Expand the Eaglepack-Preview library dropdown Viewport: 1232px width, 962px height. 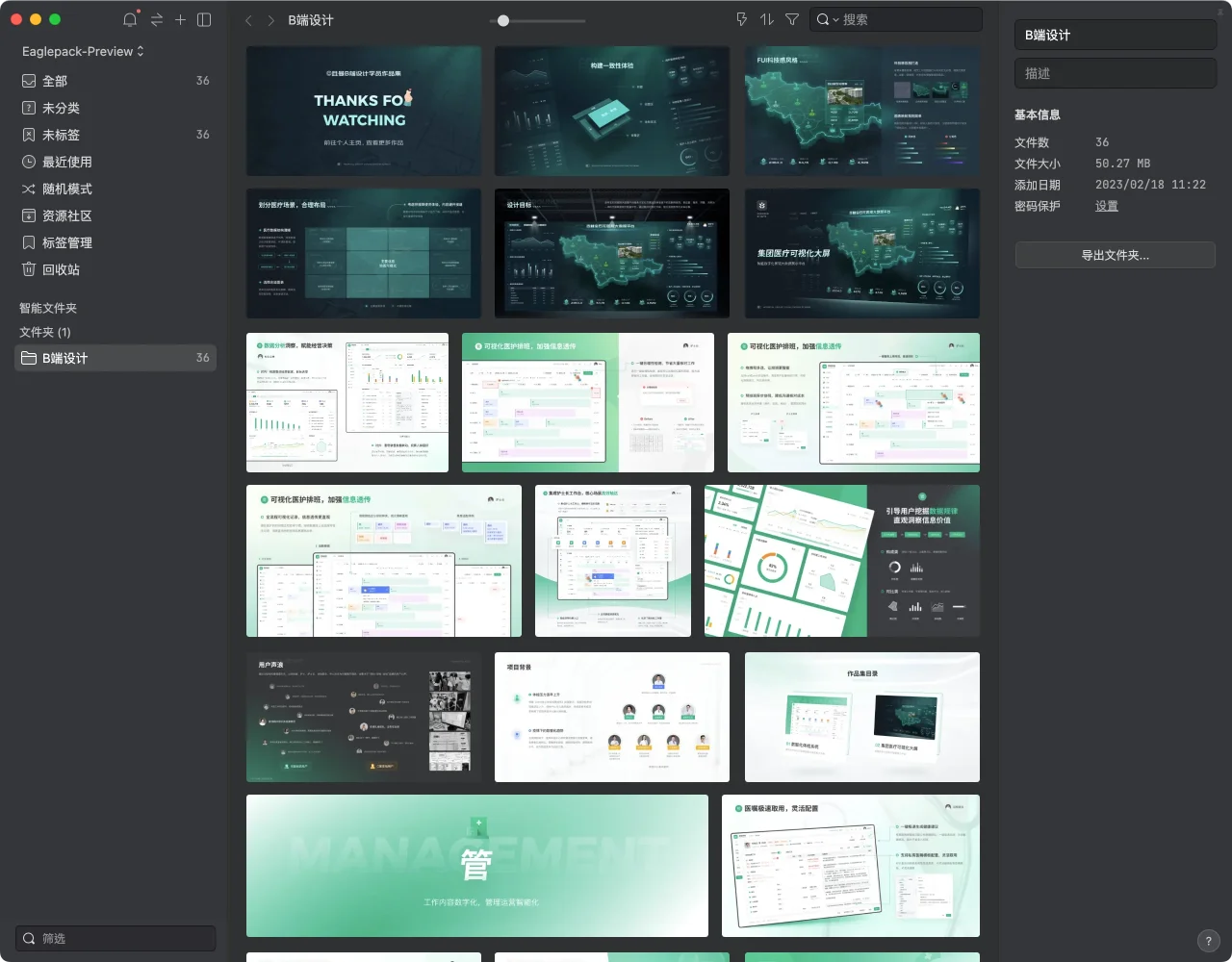[83, 51]
